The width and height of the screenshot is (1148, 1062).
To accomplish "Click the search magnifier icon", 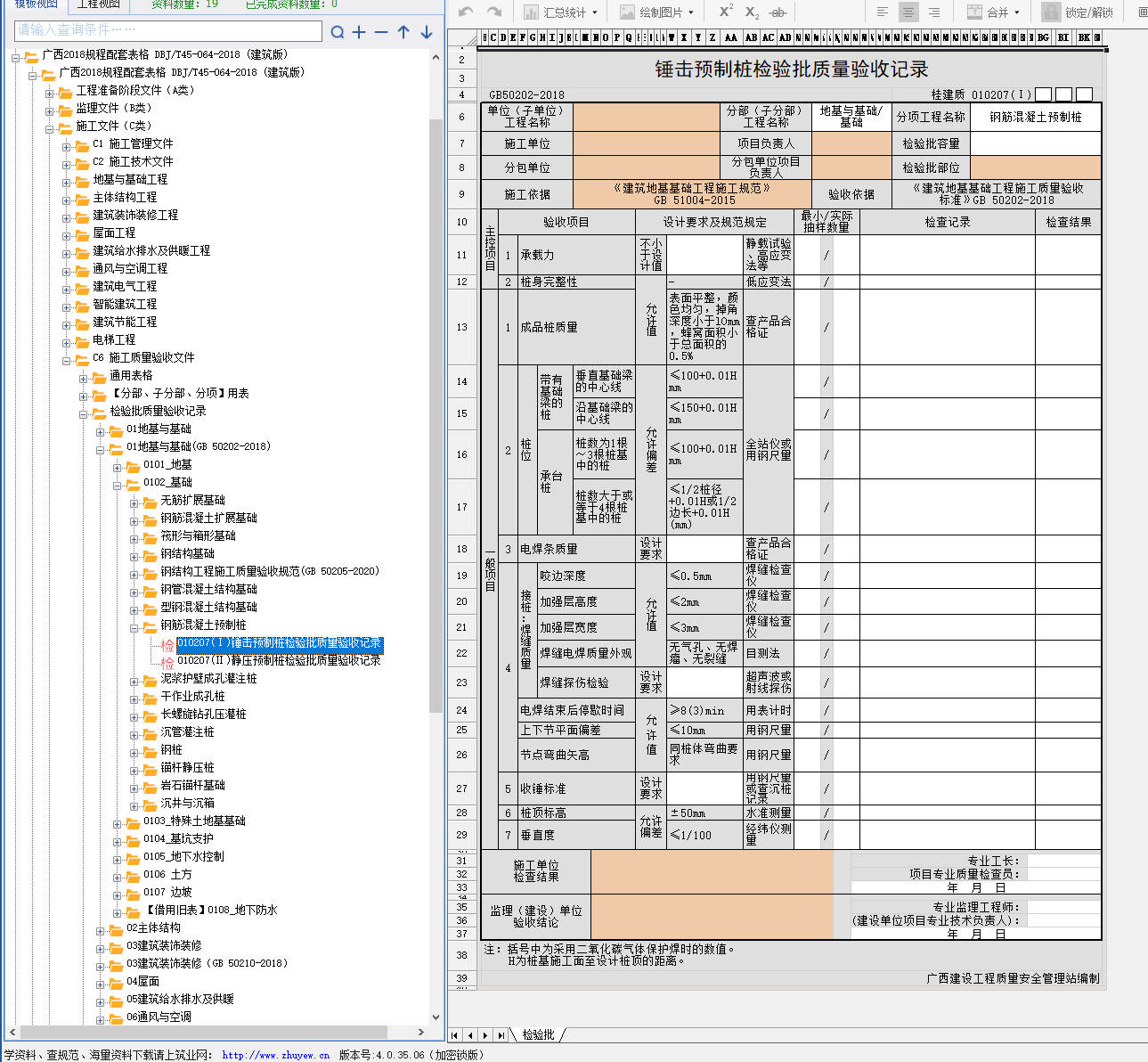I will pos(338,32).
